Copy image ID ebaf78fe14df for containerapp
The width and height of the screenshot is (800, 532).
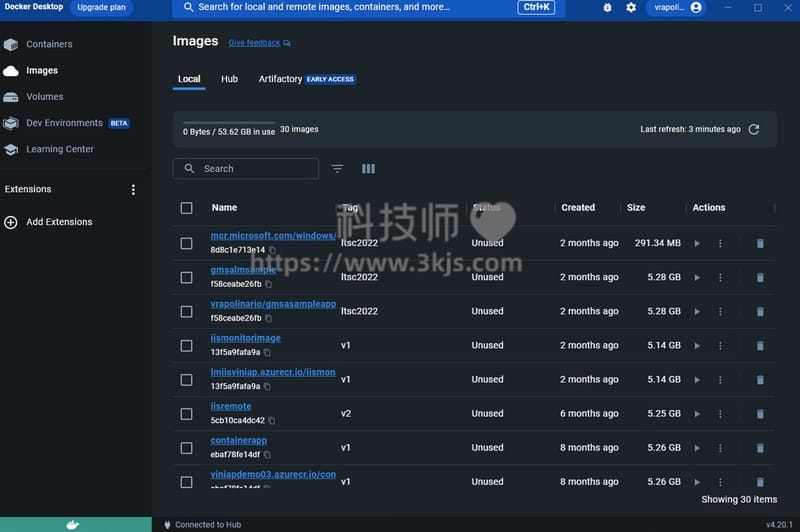coord(267,454)
